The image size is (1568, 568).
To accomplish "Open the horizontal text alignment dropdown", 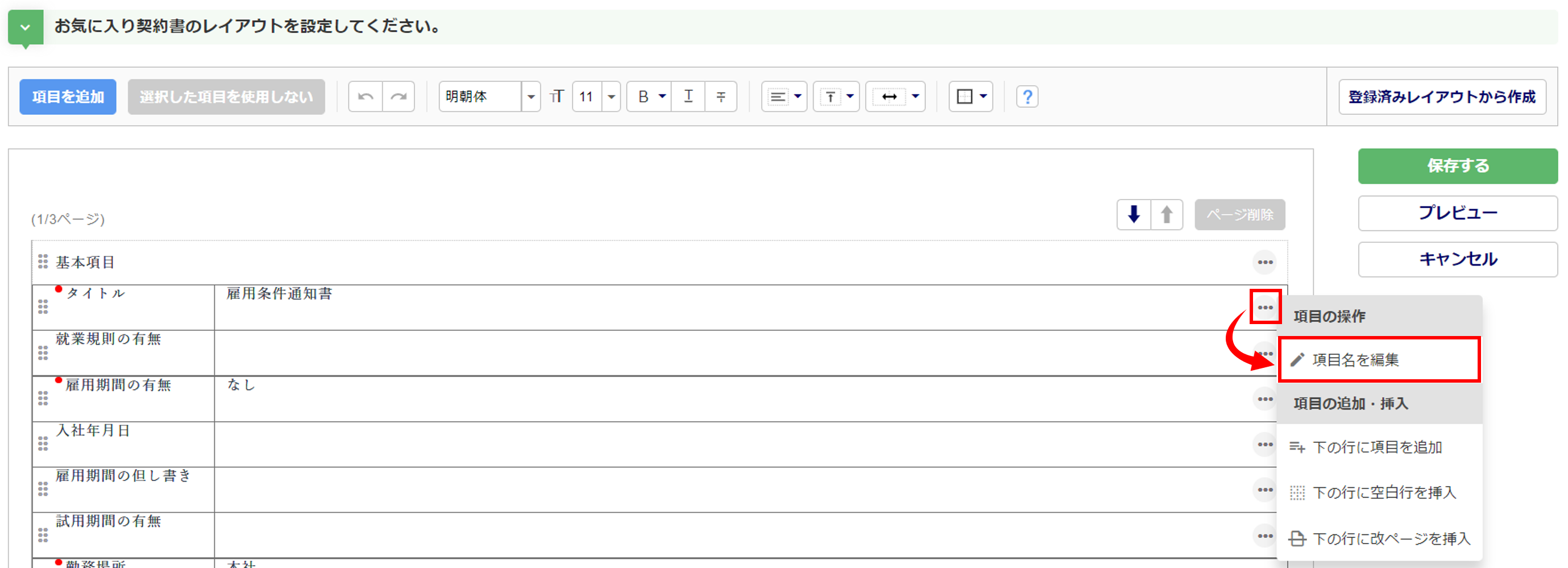I will coord(784,97).
